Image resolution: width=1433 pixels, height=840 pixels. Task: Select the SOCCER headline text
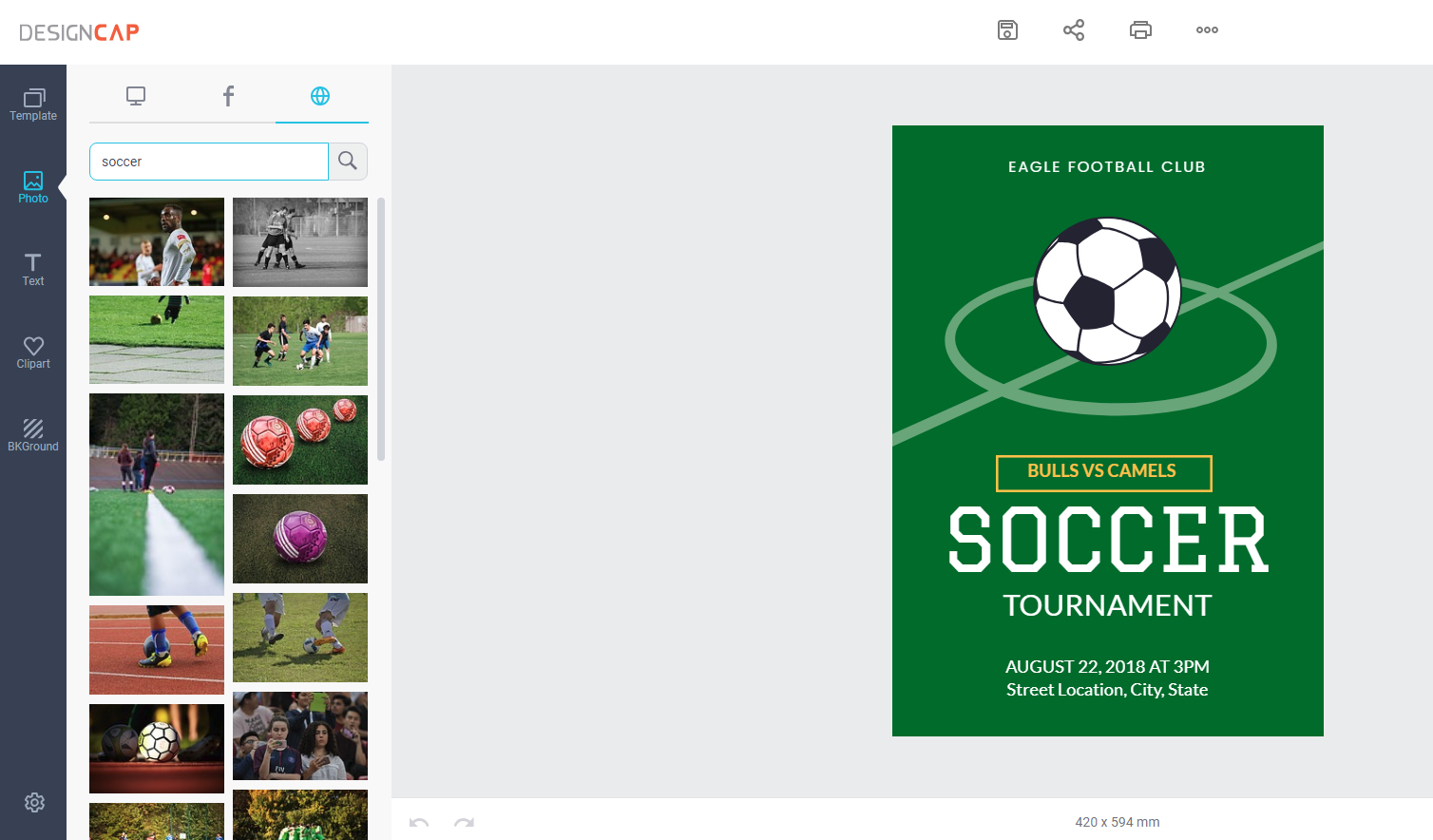tap(1108, 540)
